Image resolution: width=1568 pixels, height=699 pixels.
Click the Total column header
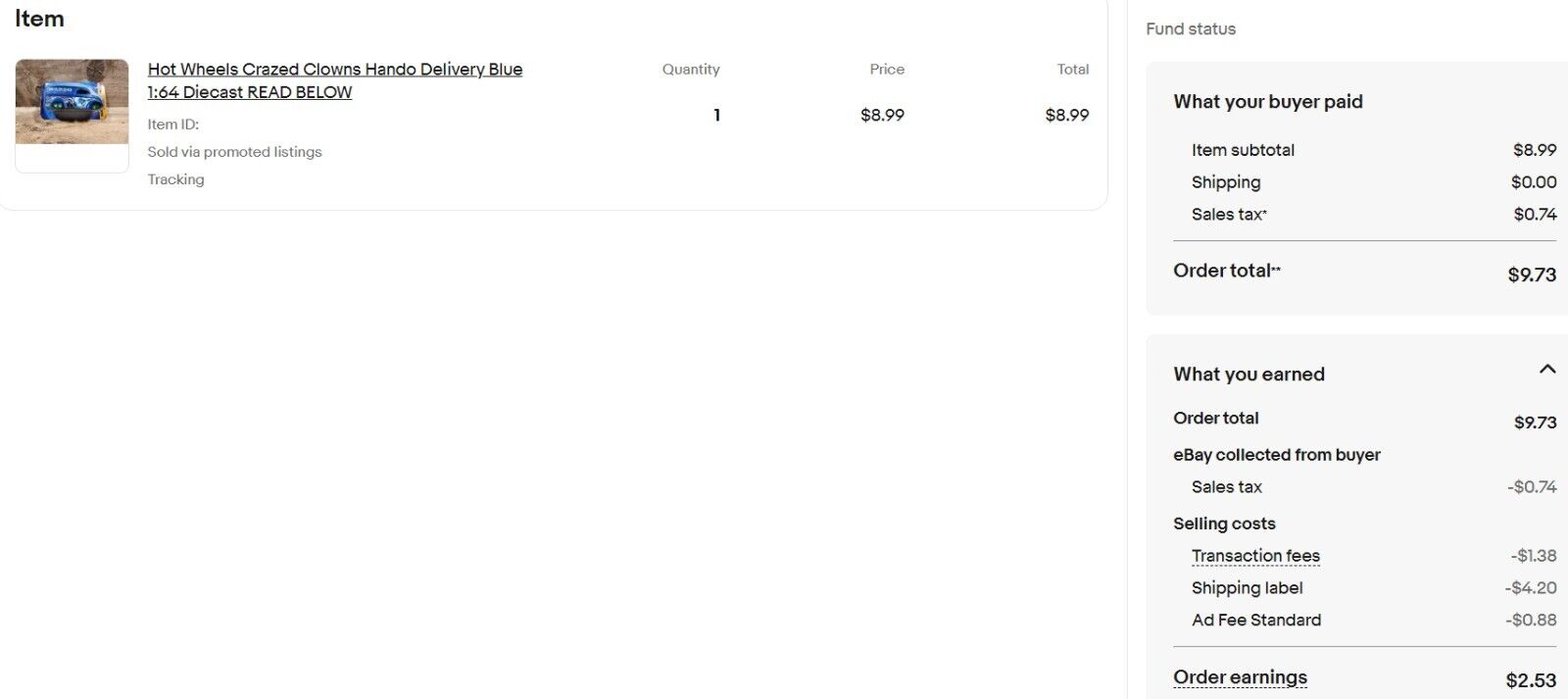click(x=1073, y=70)
